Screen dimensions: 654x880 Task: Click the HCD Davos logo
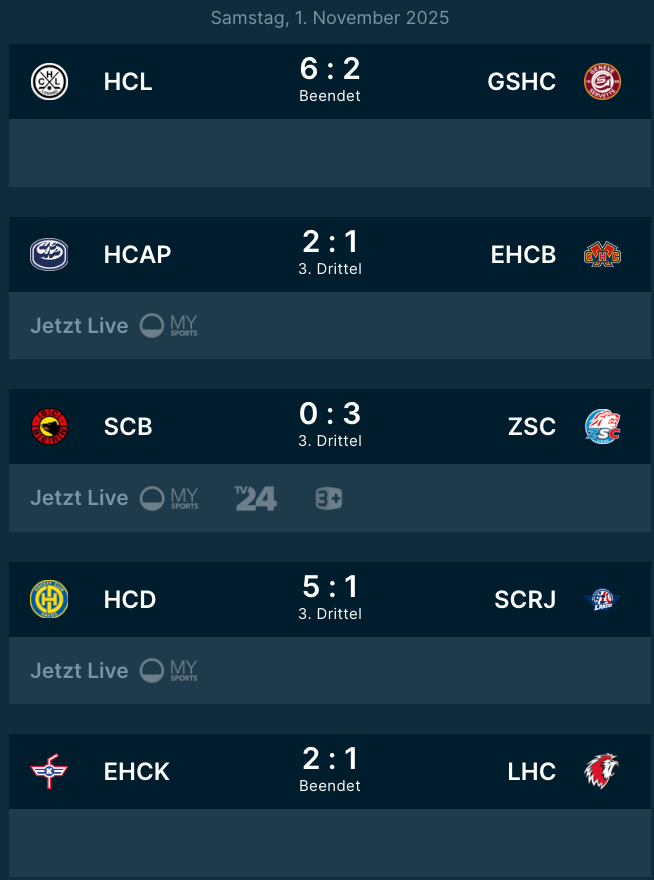49,599
